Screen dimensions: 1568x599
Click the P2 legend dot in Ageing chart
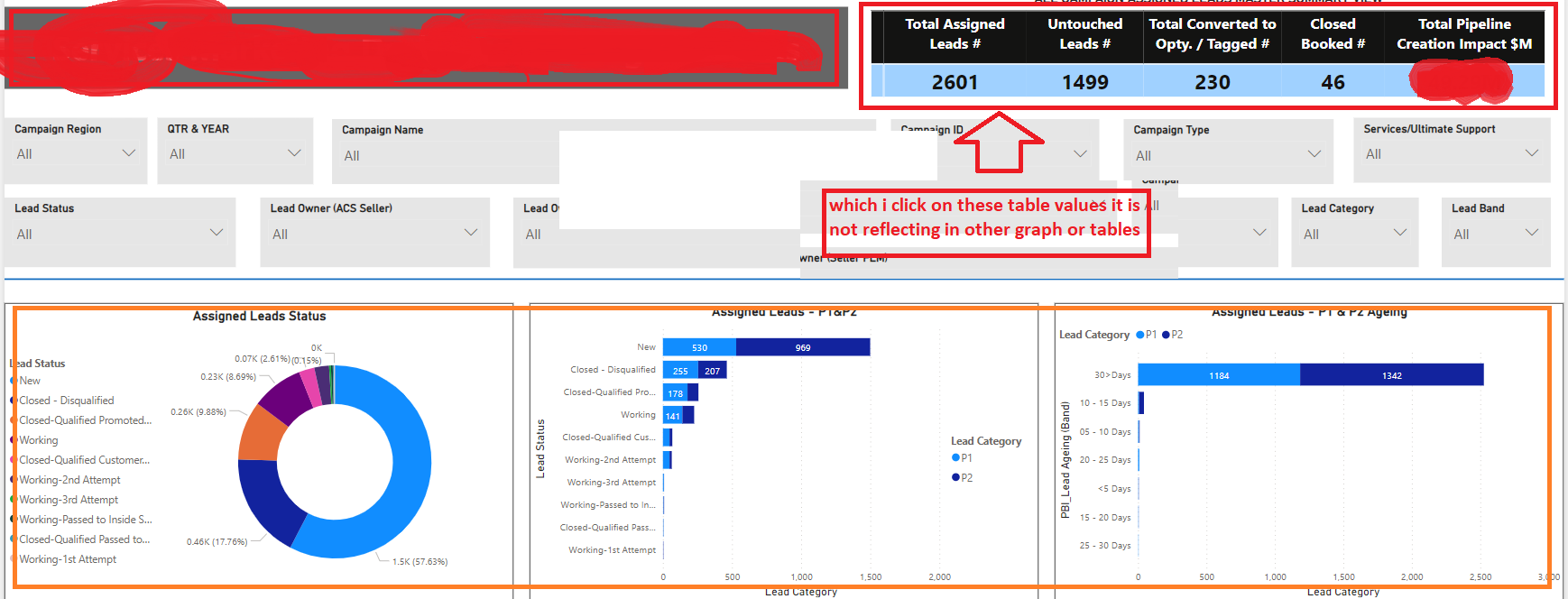pyautogui.click(x=1166, y=335)
